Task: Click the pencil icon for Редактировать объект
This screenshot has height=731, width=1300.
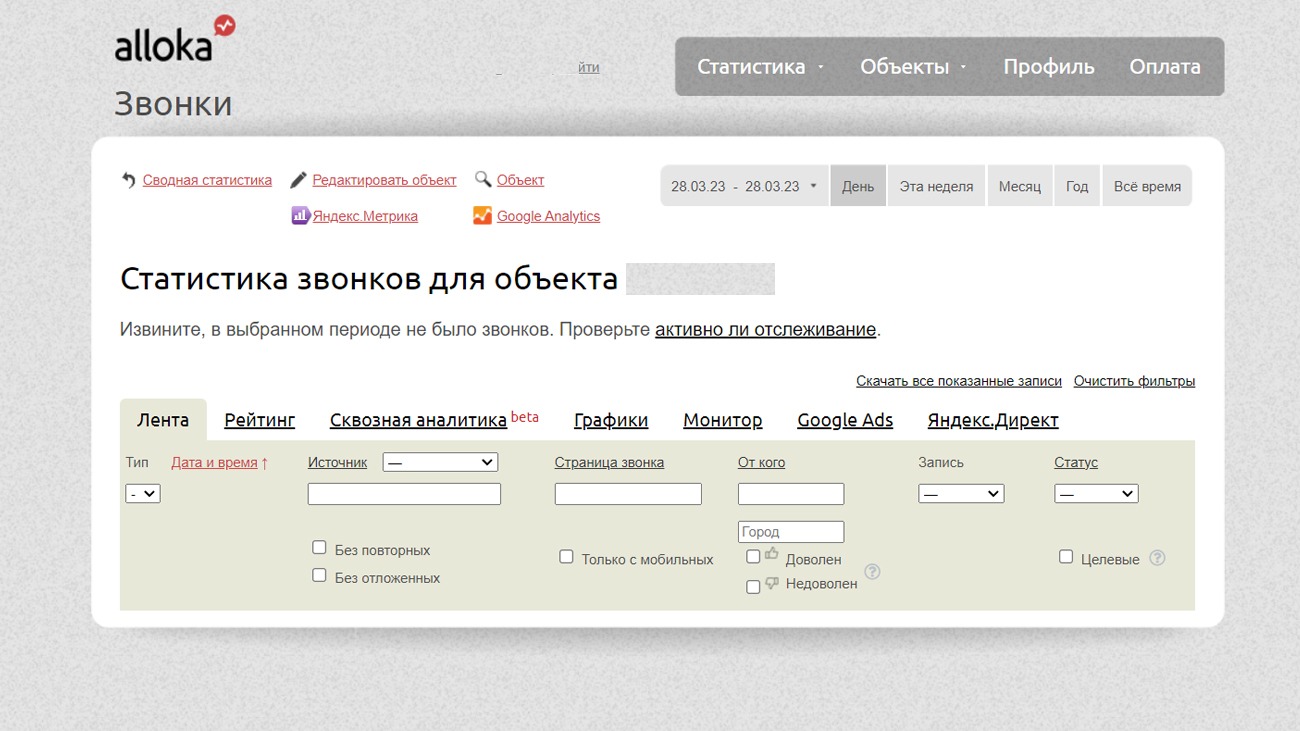Action: click(298, 181)
